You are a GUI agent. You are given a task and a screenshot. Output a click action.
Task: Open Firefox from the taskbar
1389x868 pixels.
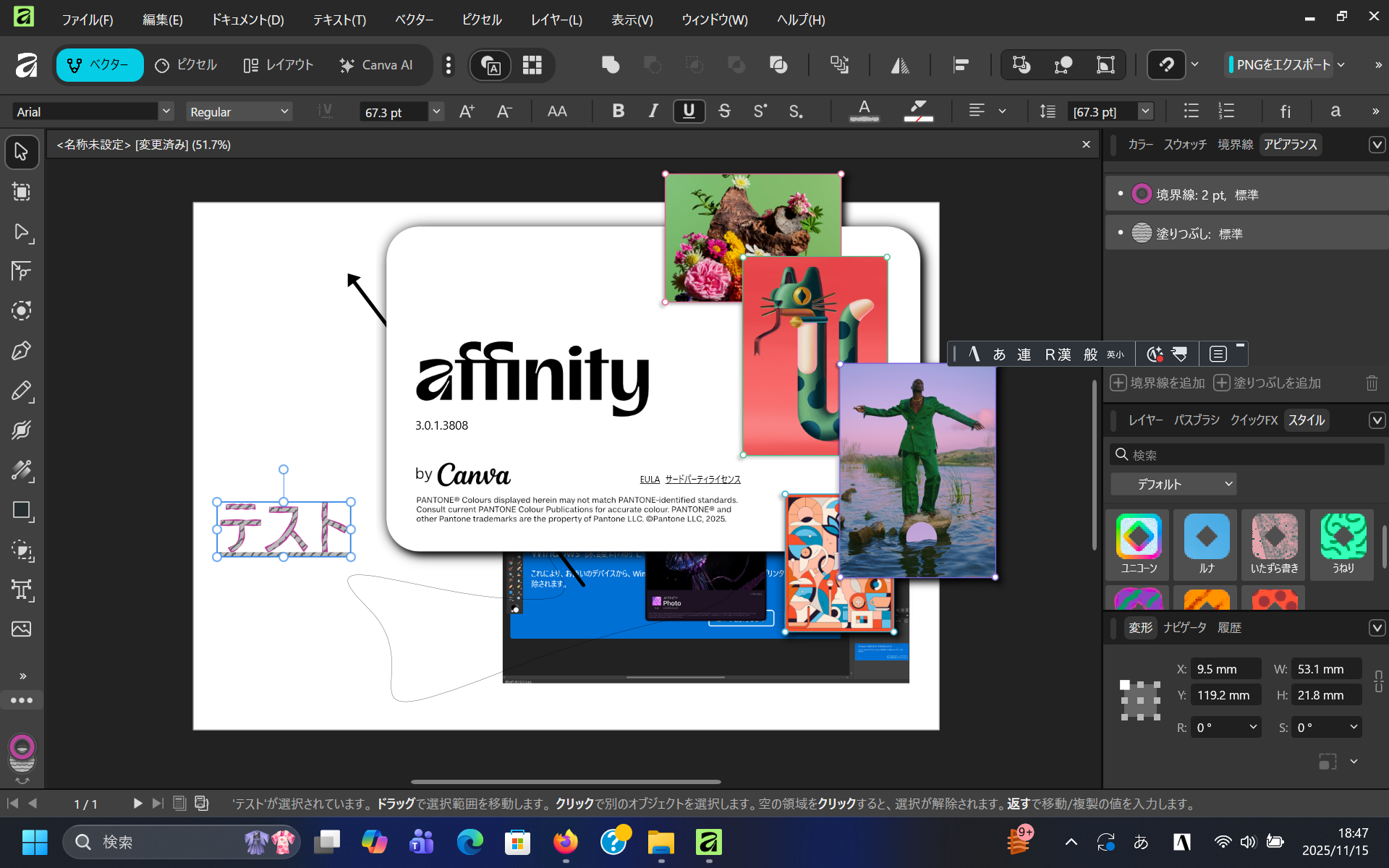point(566,842)
